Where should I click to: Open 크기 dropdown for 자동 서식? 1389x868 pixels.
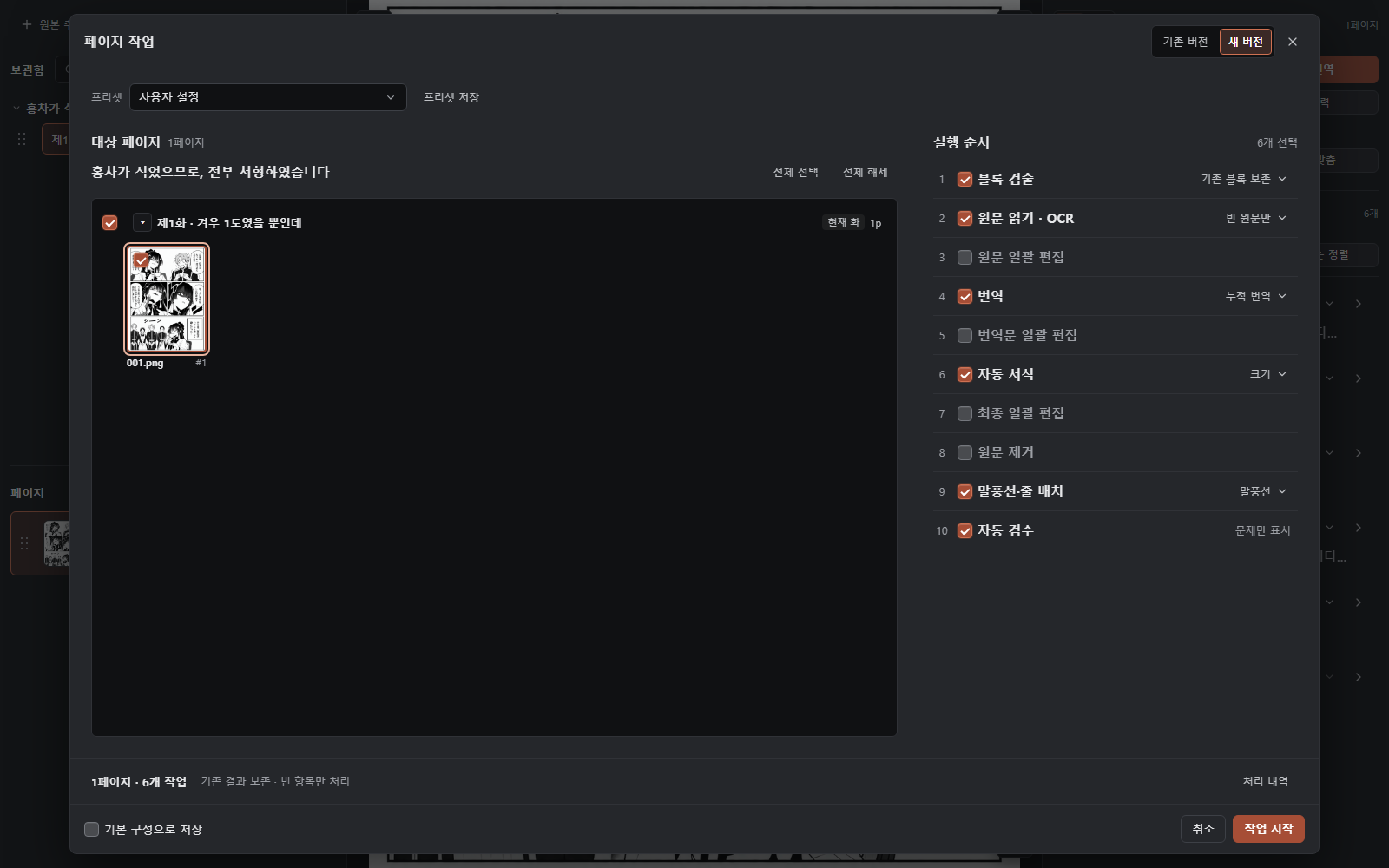(1267, 374)
